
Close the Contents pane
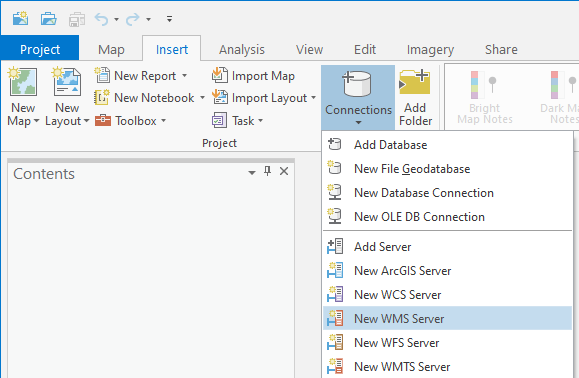[x=284, y=171]
